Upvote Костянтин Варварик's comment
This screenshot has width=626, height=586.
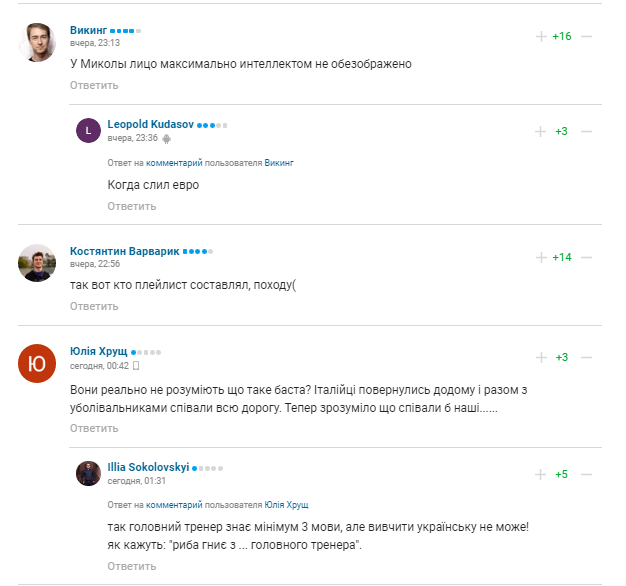pos(541,257)
